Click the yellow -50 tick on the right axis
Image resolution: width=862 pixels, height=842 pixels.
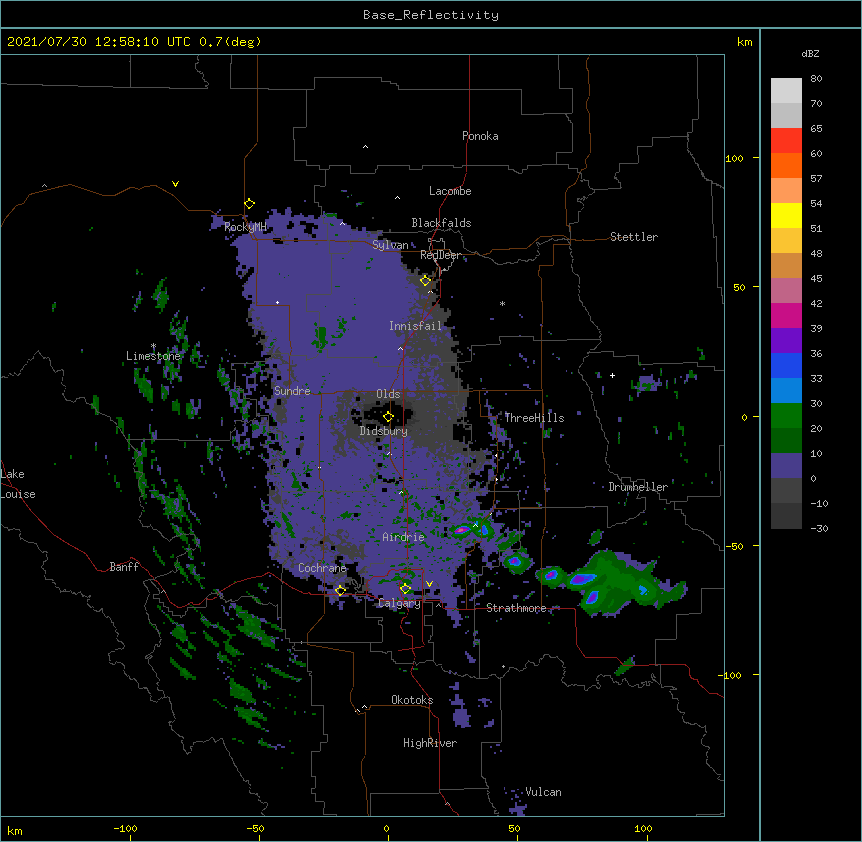pyautogui.click(x=734, y=546)
